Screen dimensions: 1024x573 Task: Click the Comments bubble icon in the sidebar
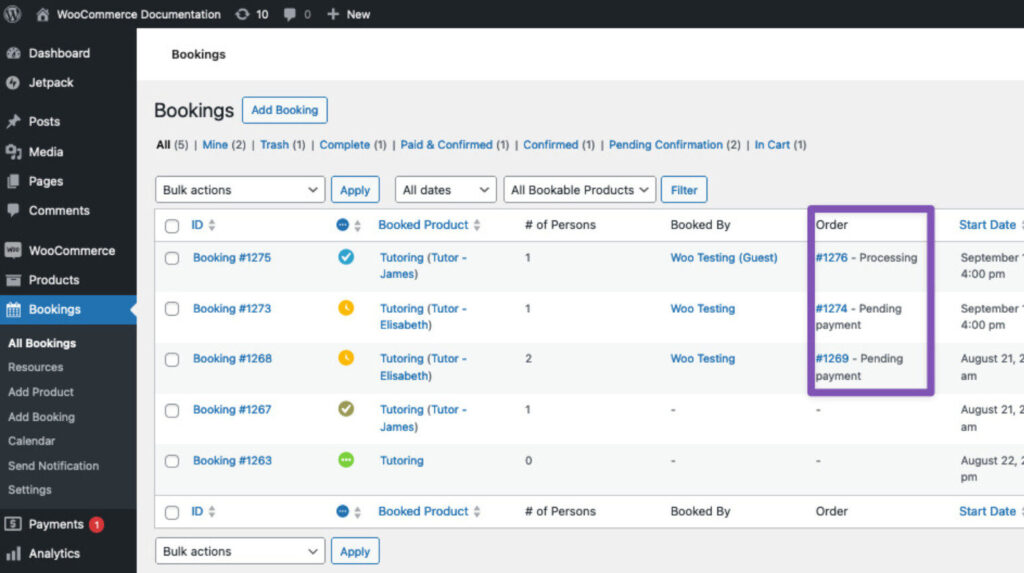point(13,210)
